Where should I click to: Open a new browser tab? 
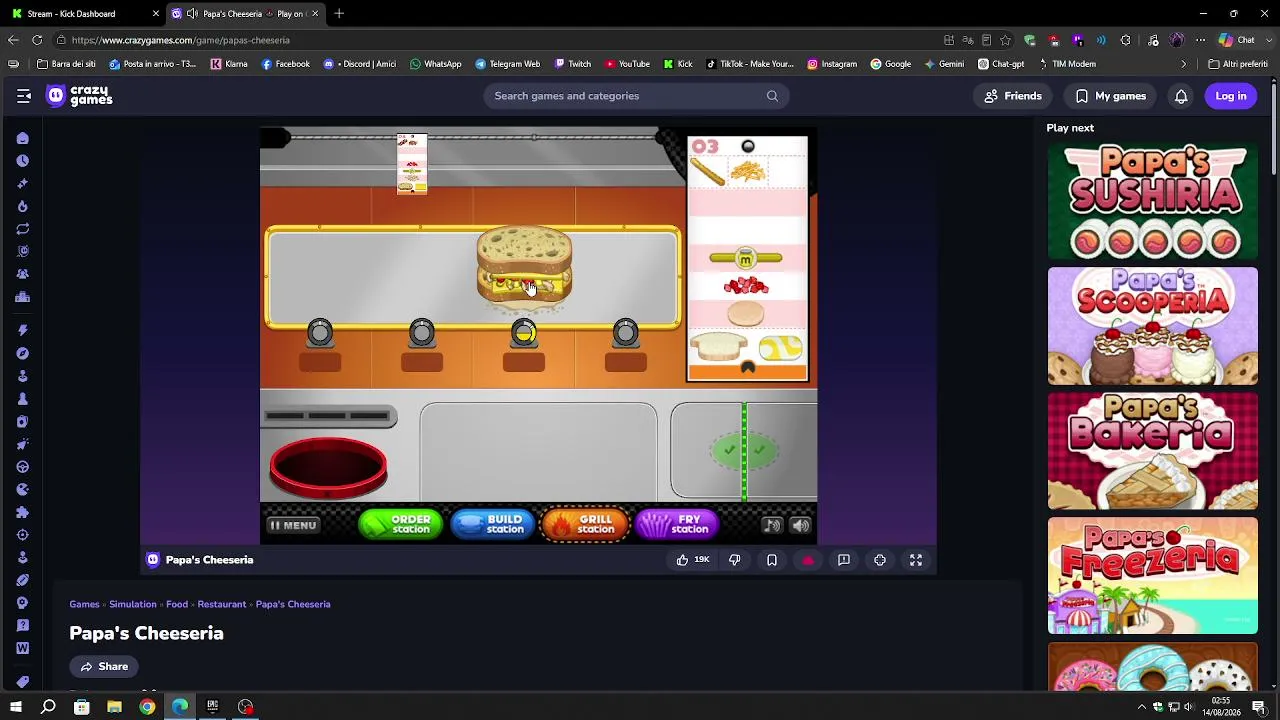click(x=339, y=14)
